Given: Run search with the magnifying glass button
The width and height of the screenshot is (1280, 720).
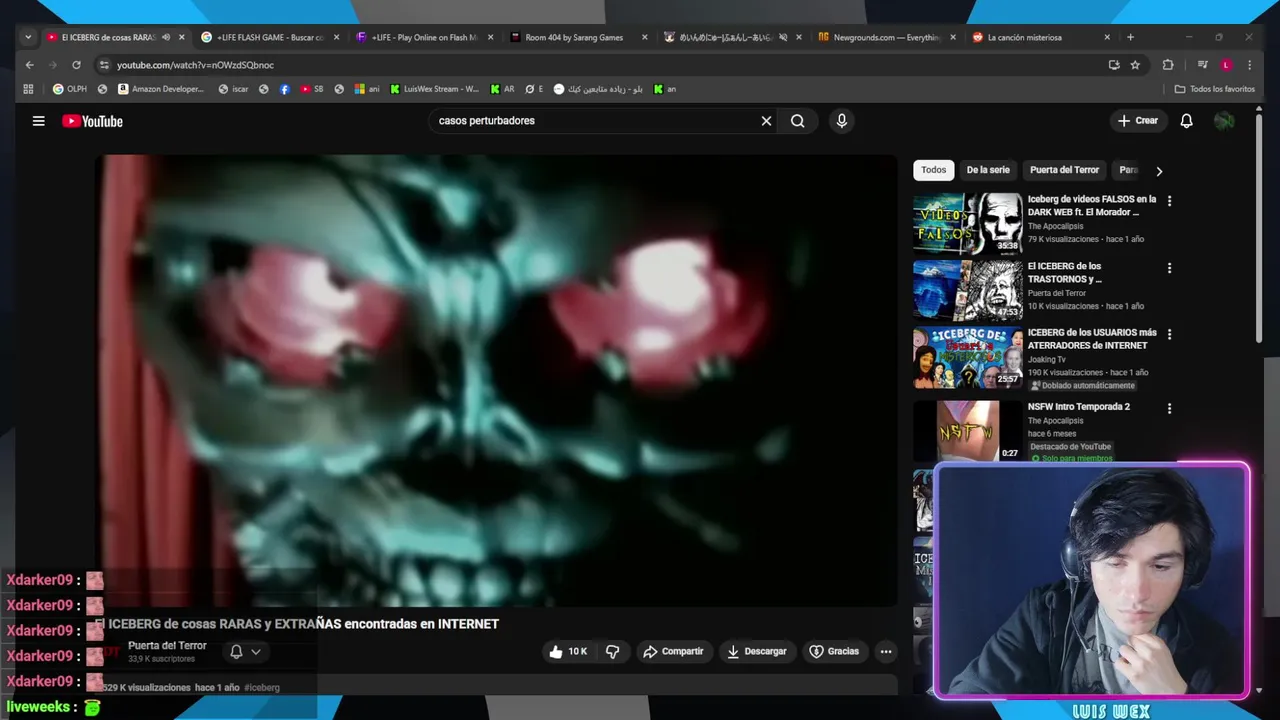Looking at the screenshot, I should pos(797,121).
